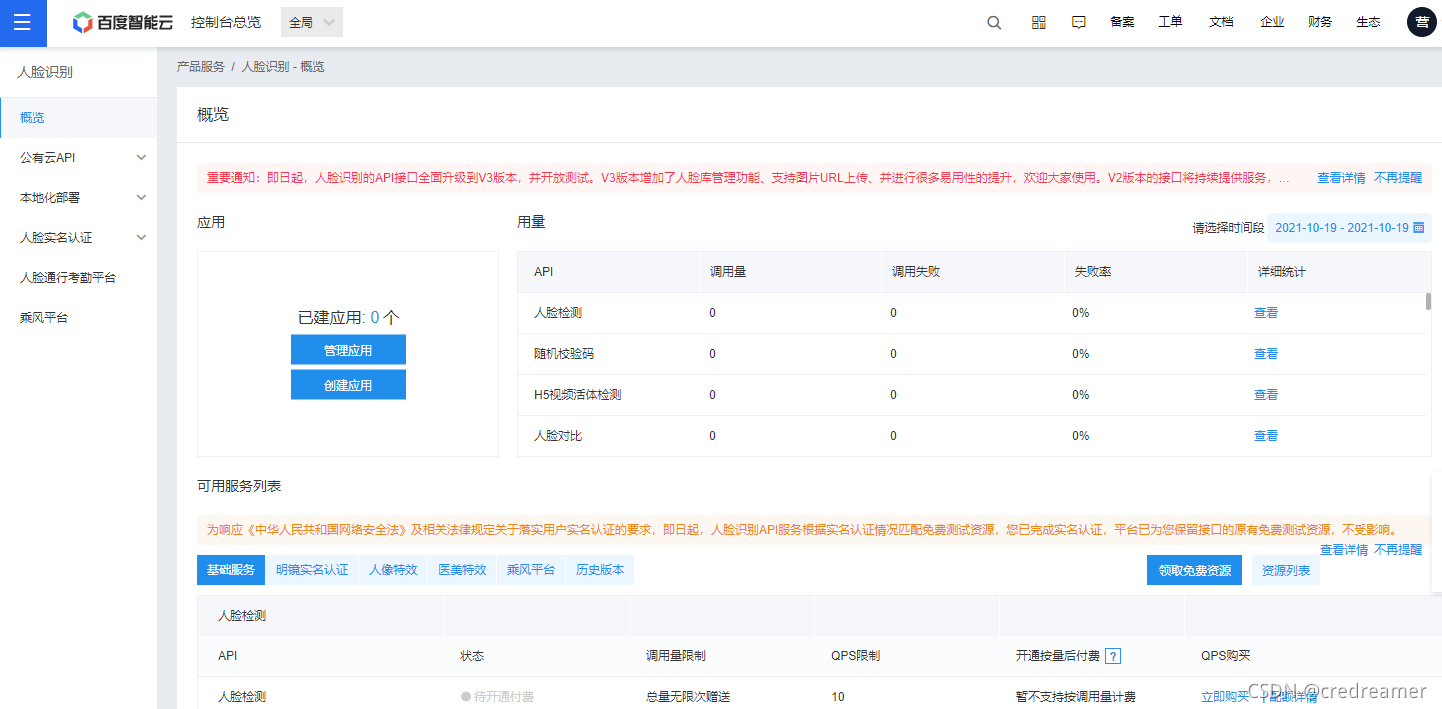This screenshot has height=709, width=1442.
Task: Click 总量无限次赠送 cell
Action: 688,697
